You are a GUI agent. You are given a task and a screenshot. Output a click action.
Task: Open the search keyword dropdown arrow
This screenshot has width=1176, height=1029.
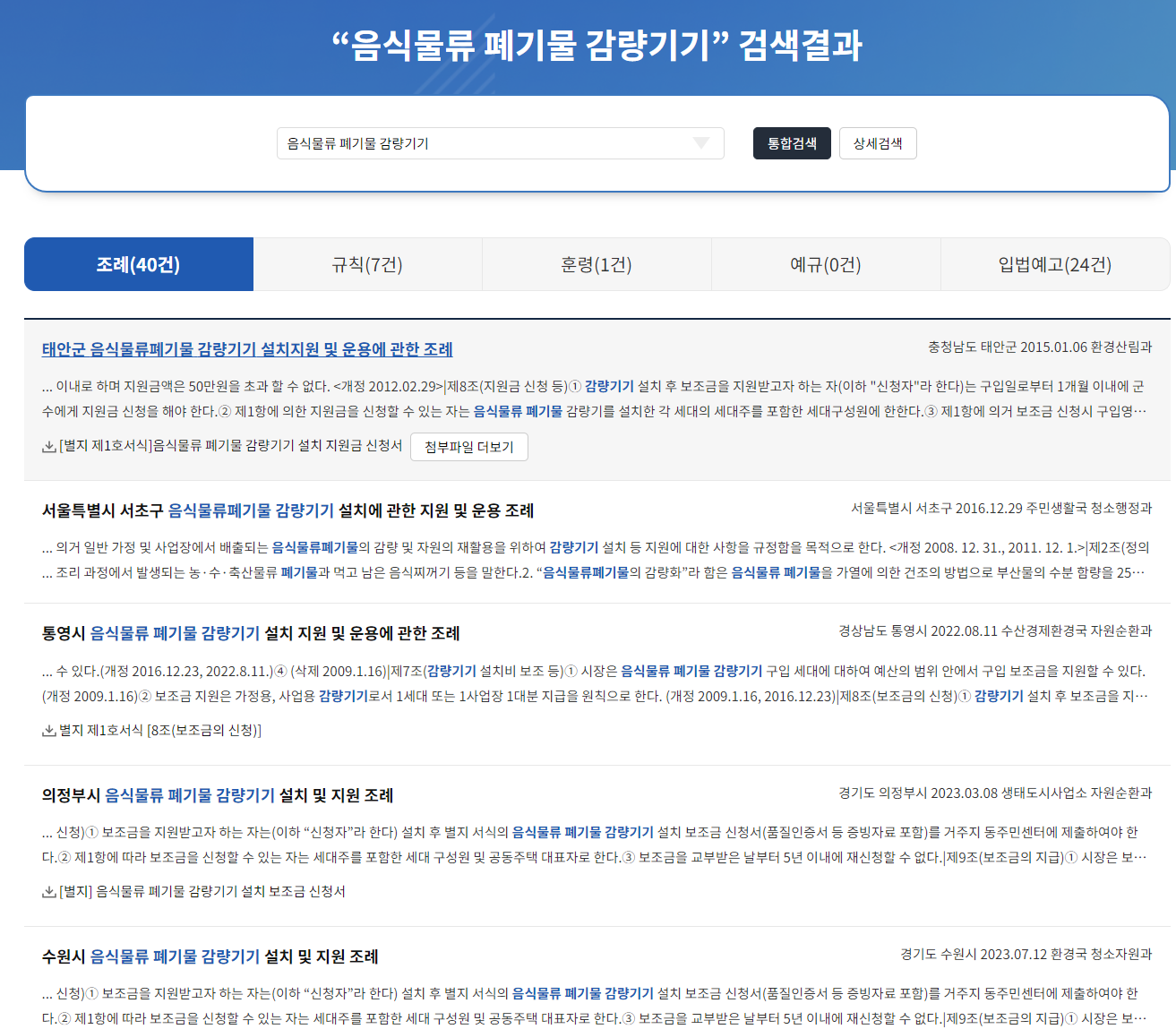(700, 143)
